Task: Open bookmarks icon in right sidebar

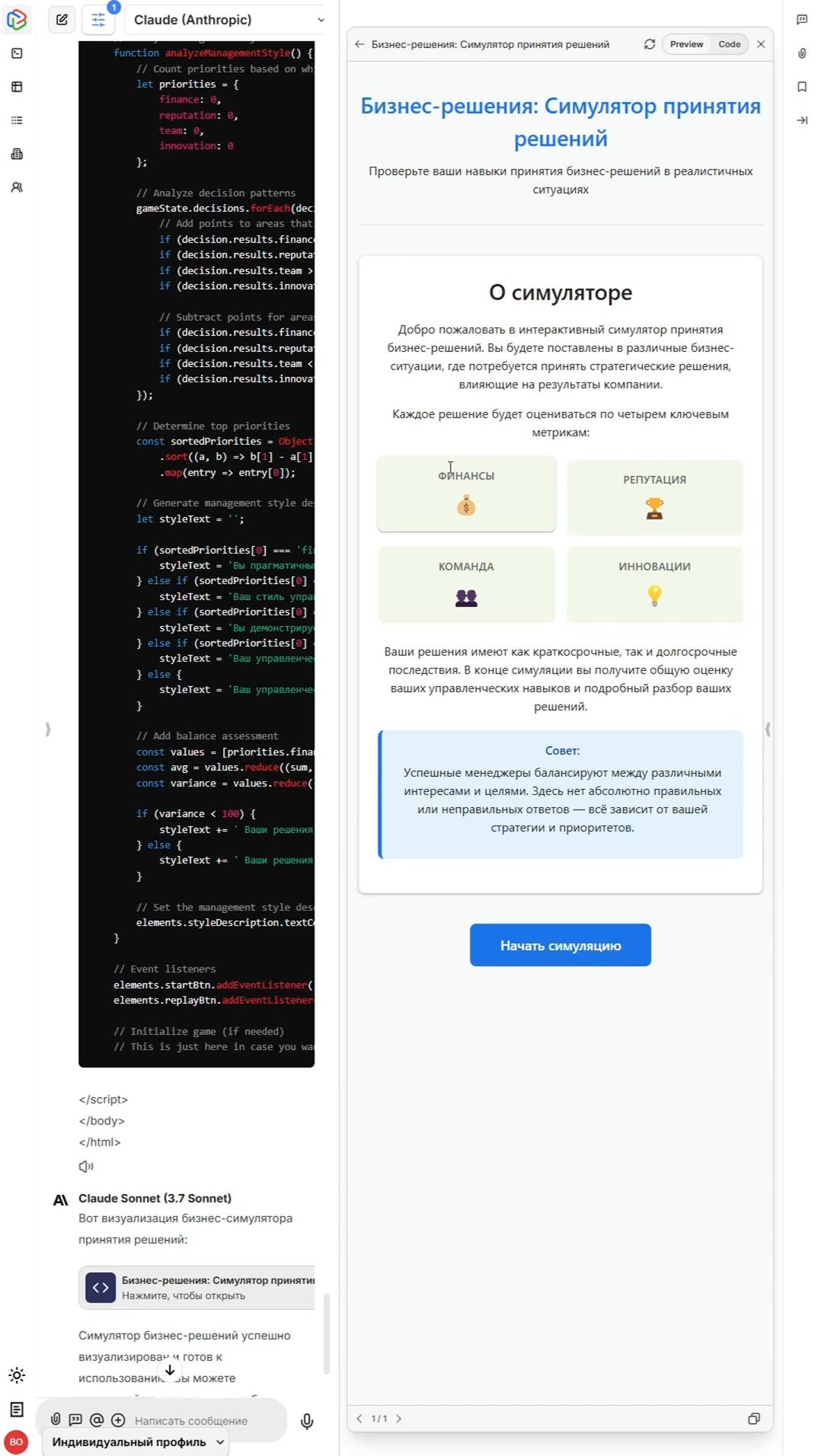Action: (802, 87)
